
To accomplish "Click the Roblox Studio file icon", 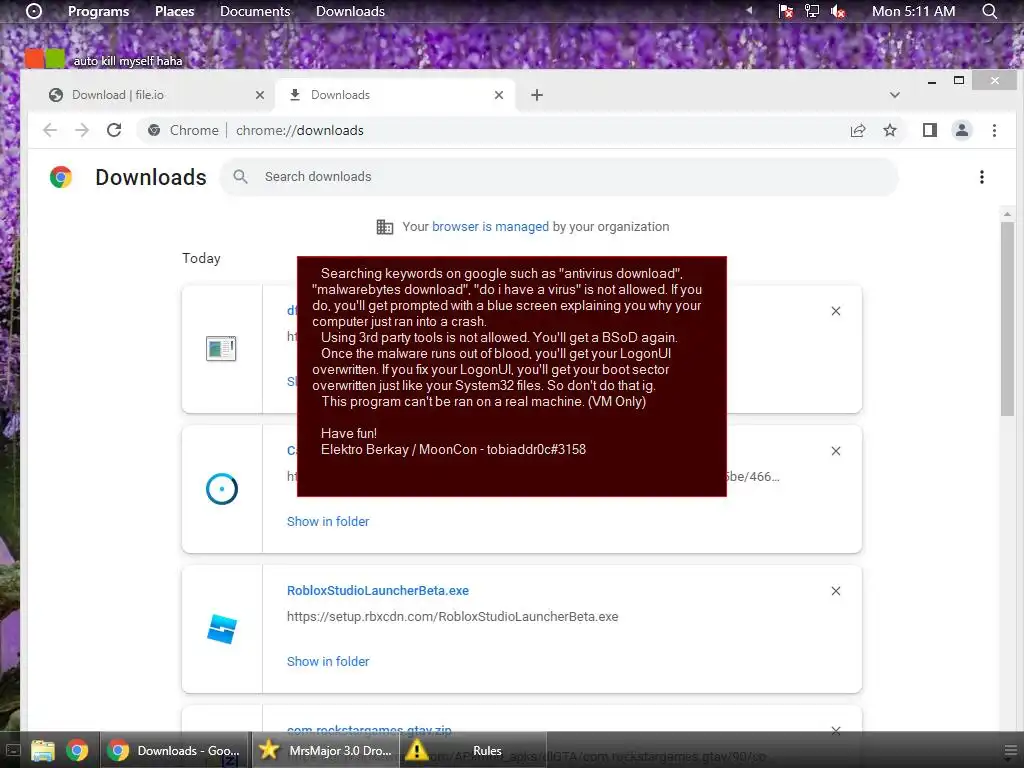I will pos(222,628).
